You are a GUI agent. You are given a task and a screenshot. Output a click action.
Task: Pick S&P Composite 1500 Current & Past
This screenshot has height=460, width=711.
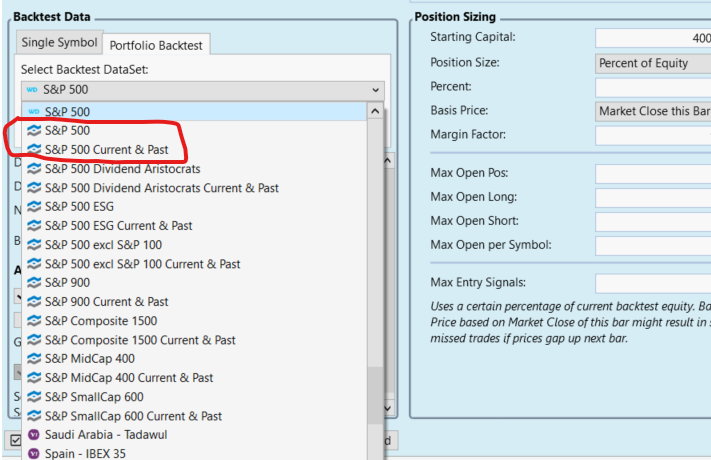(x=194, y=340)
